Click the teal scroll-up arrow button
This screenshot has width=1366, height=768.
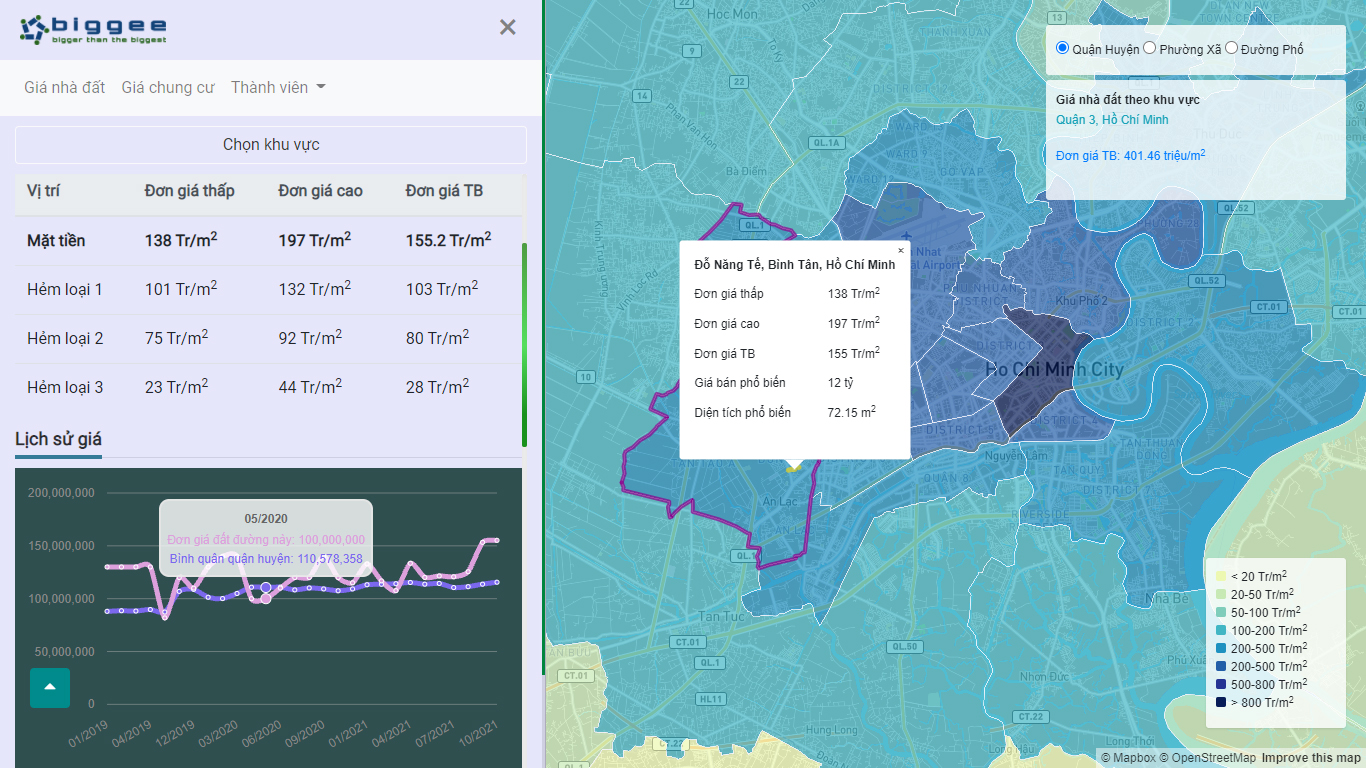(50, 688)
